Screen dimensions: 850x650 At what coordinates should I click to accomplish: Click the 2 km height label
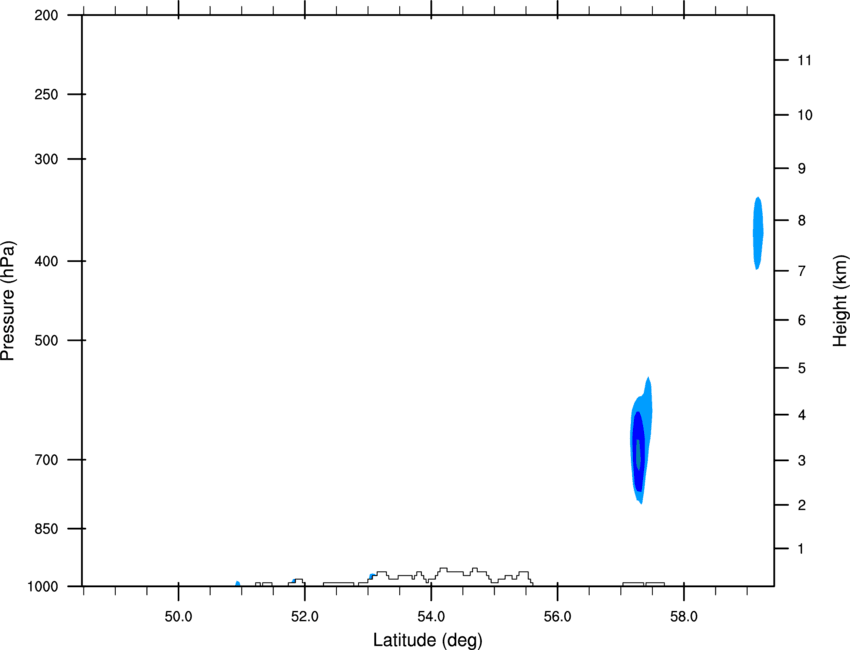802,505
